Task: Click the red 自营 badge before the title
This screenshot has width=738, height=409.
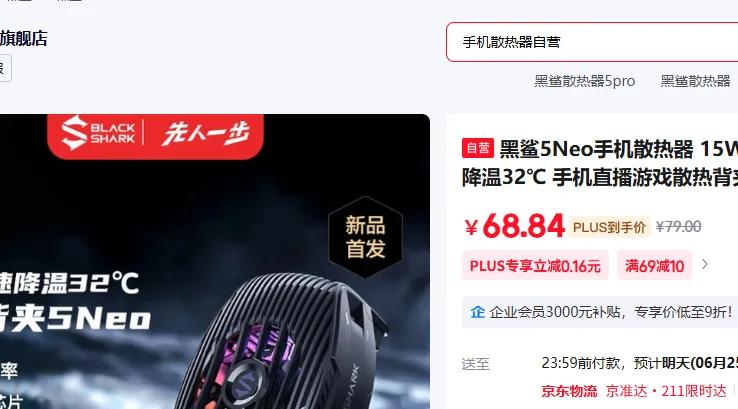Action: (478, 148)
